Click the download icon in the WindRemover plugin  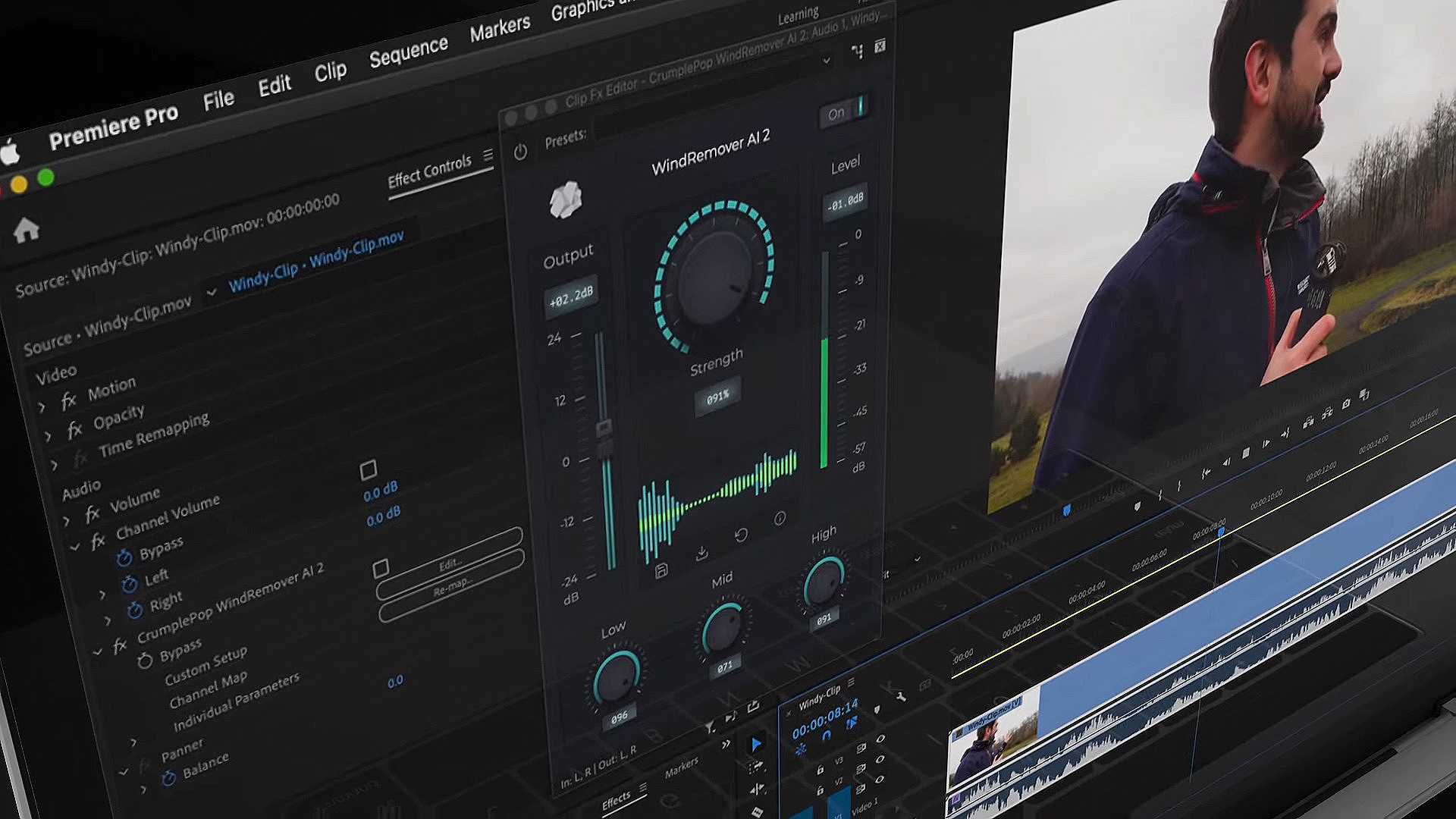point(702,554)
